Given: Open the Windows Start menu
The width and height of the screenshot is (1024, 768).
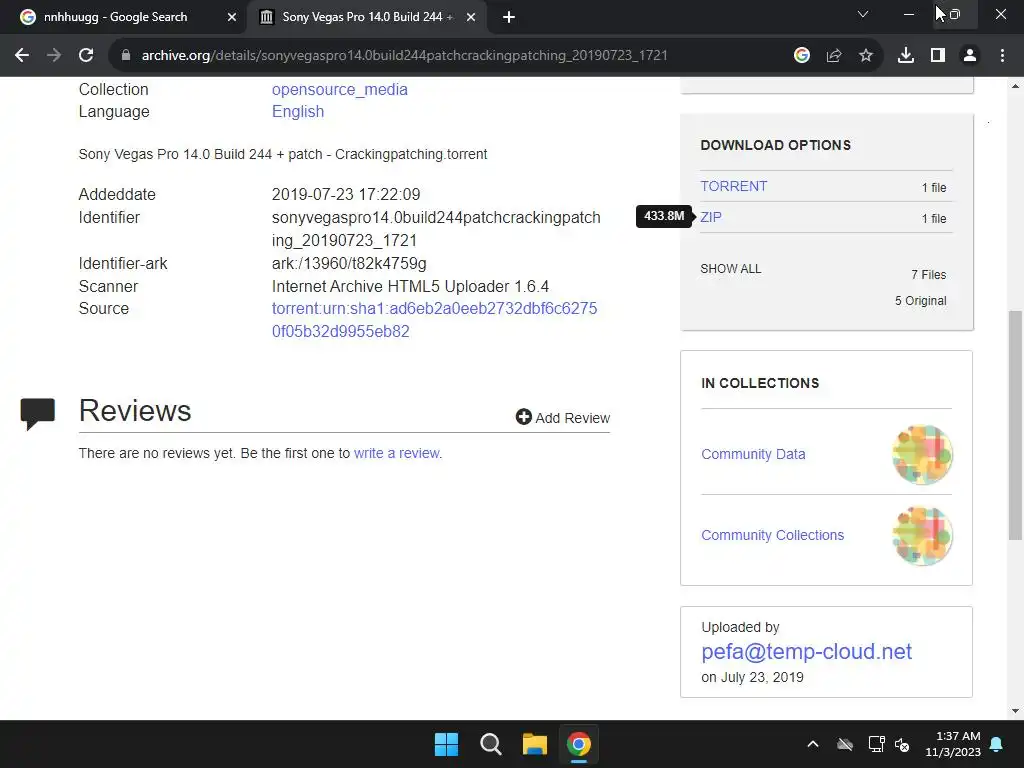Looking at the screenshot, I should [x=447, y=744].
